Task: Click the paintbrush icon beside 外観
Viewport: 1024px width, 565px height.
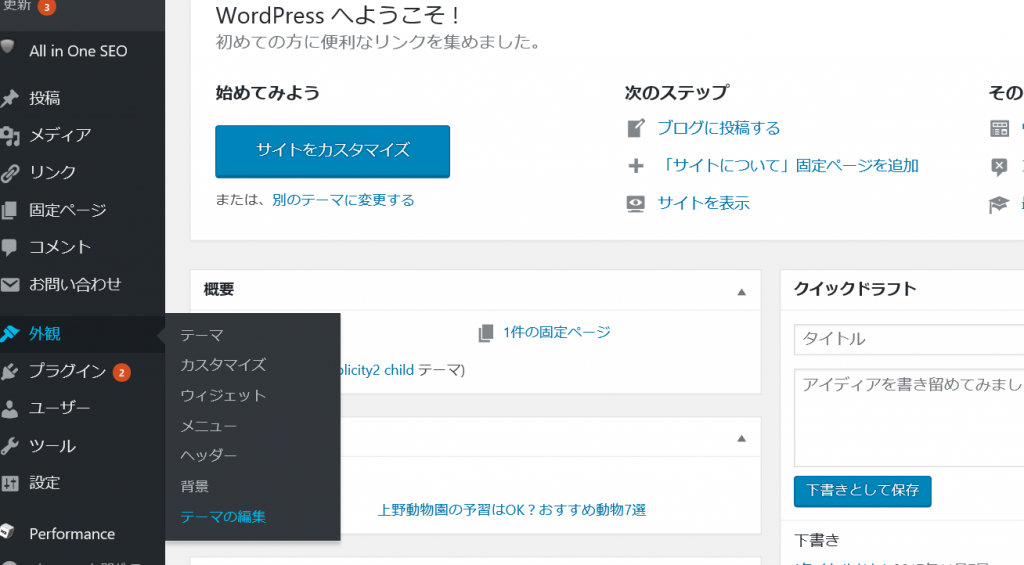Action: coord(10,334)
